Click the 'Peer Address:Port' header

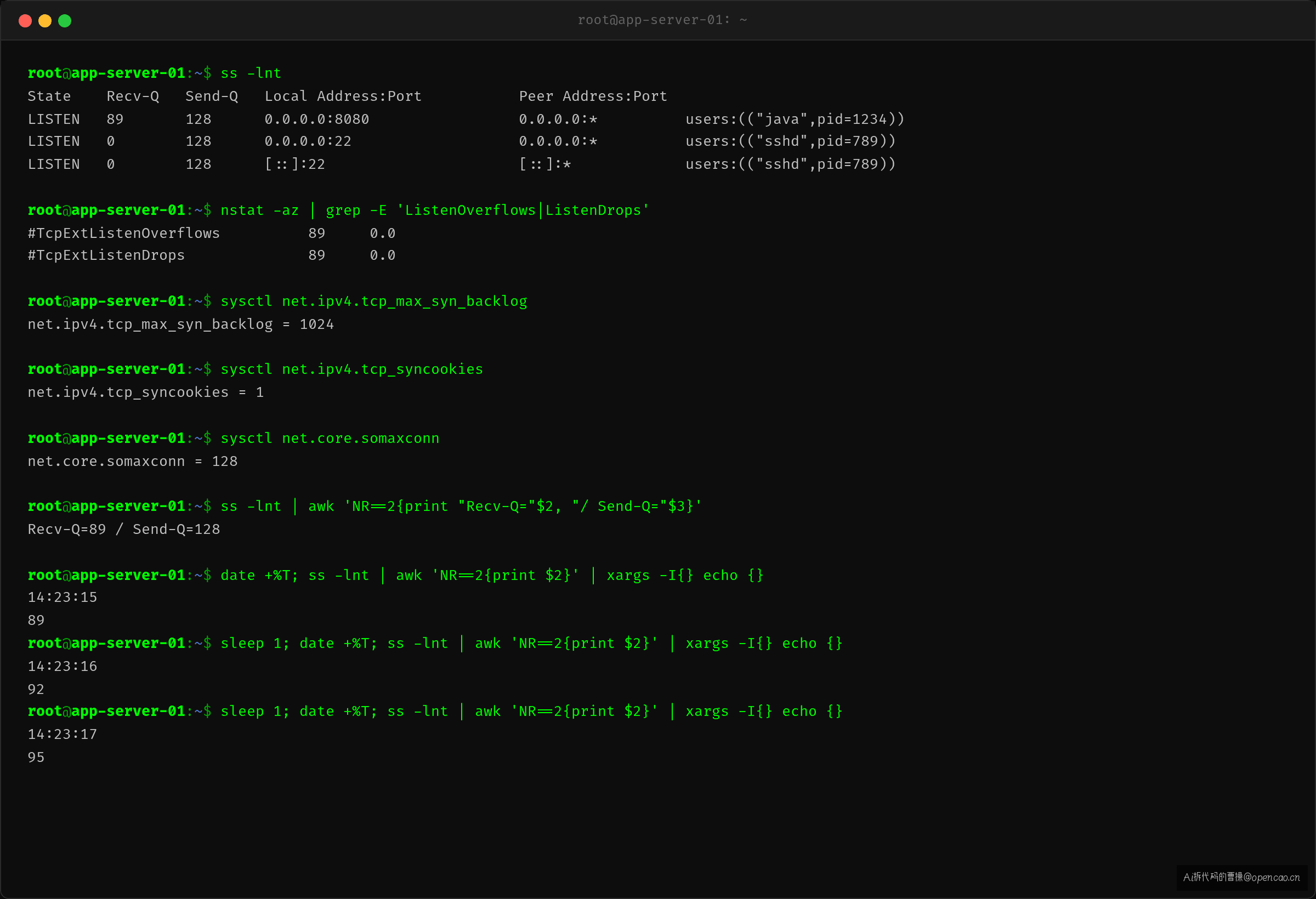[593, 96]
